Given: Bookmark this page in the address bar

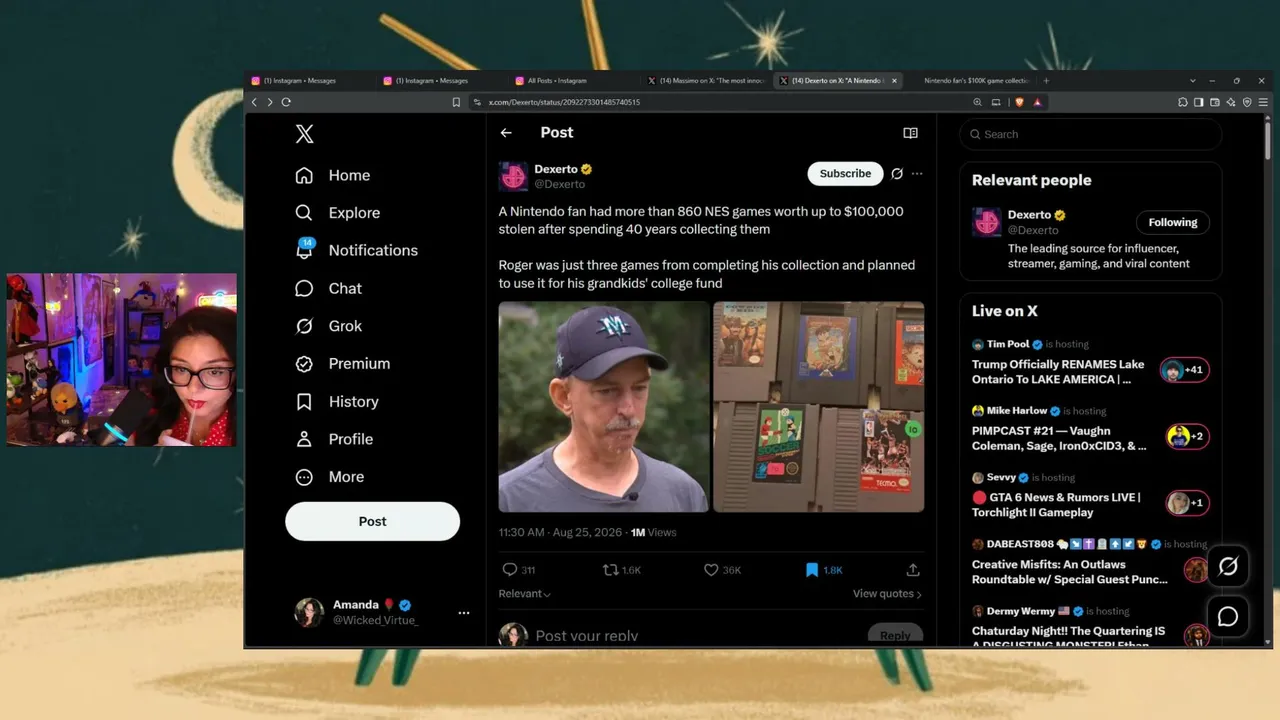Looking at the screenshot, I should (x=456, y=102).
